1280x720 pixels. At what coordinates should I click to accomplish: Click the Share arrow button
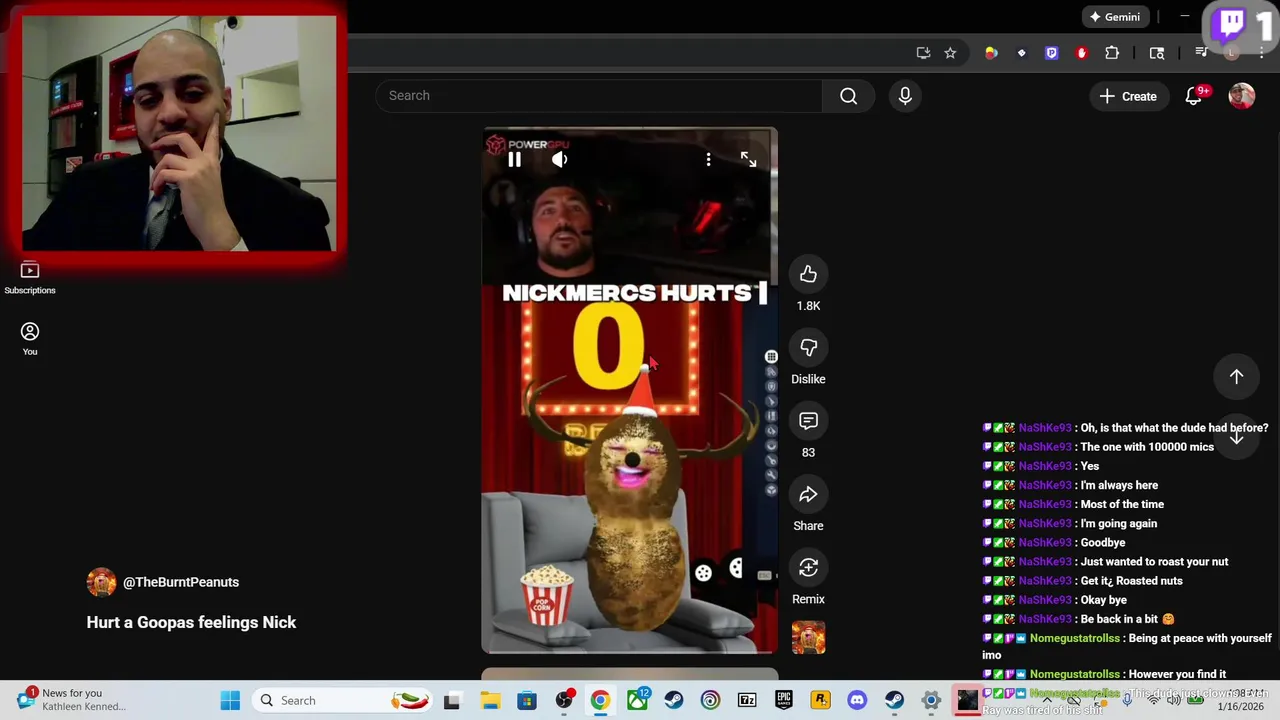[x=808, y=494]
